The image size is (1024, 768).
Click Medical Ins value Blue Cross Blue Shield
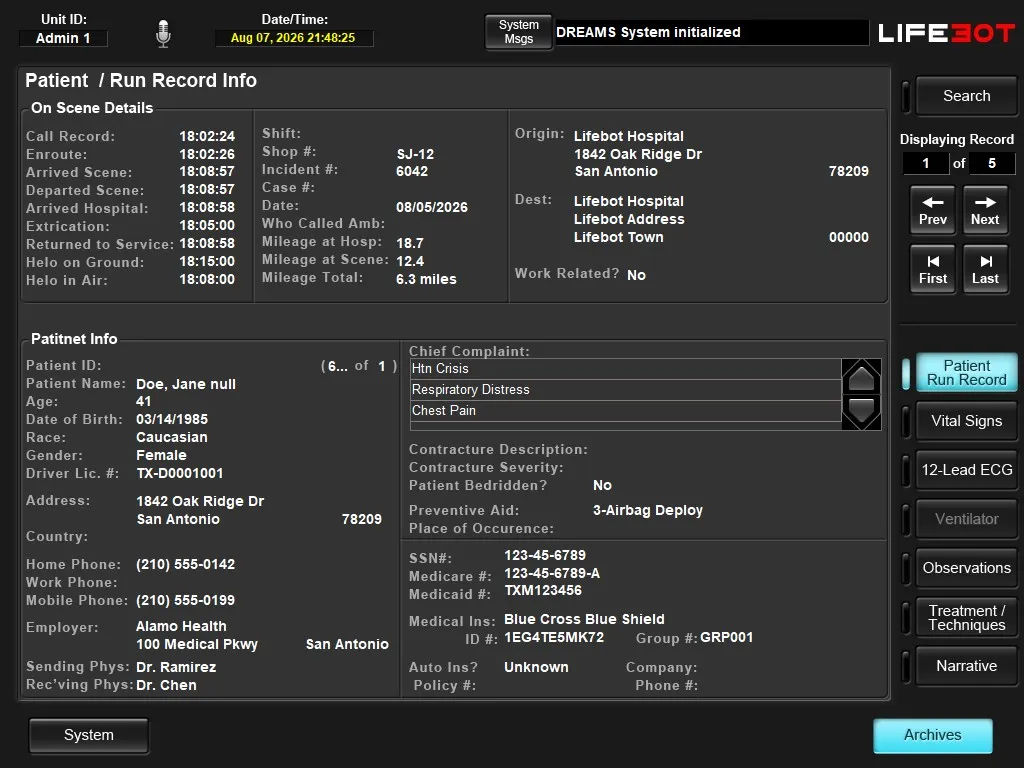click(x=584, y=619)
